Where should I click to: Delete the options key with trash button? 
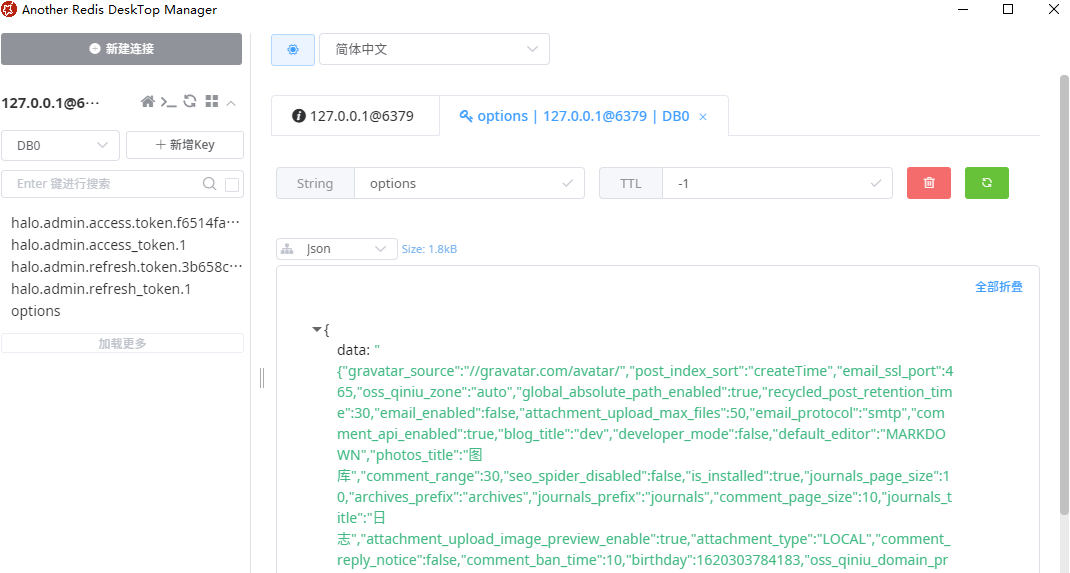(x=929, y=183)
